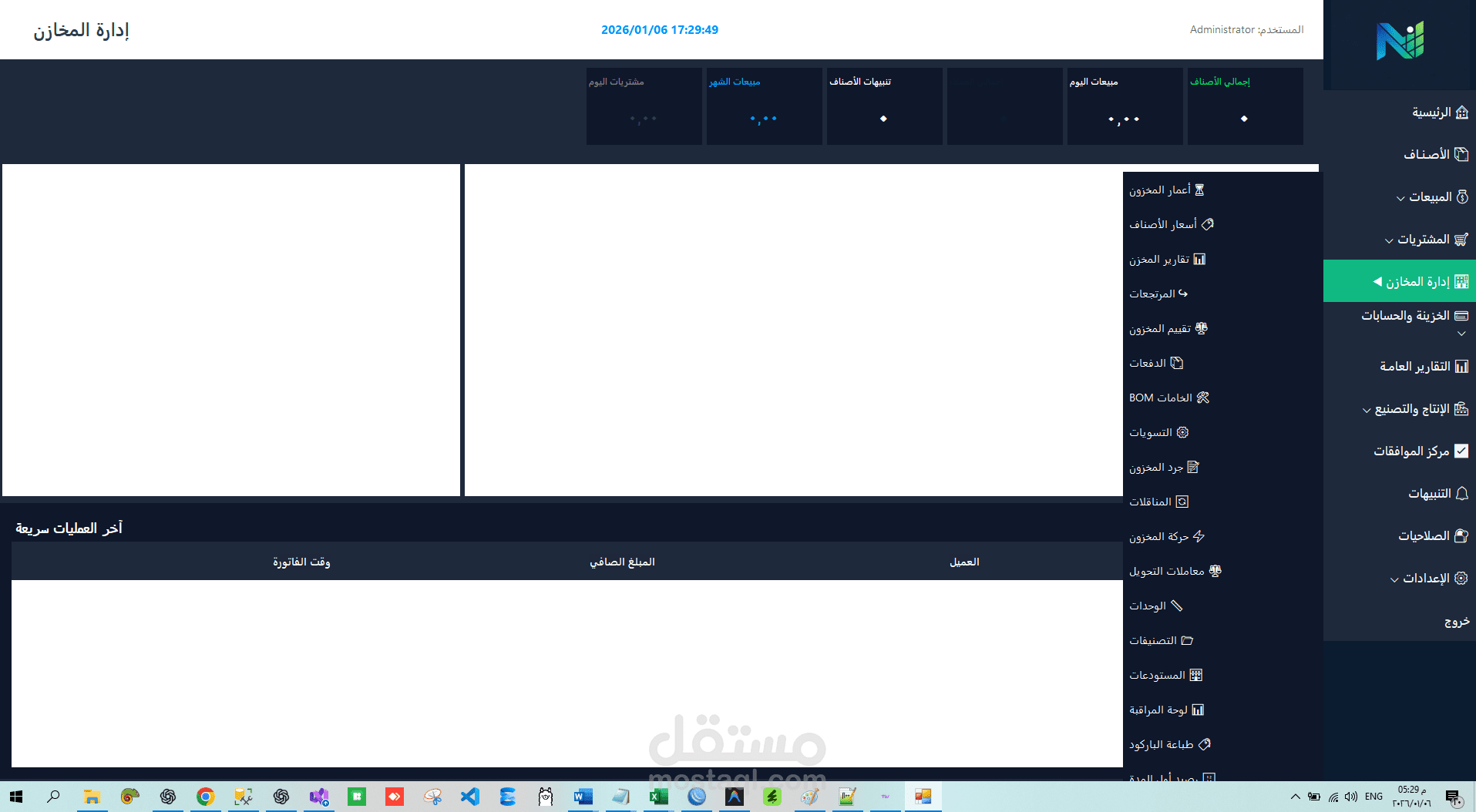The width and height of the screenshot is (1476, 812).
Task: Open لوحة المراقبة dashboard icon
Action: pos(1198,710)
